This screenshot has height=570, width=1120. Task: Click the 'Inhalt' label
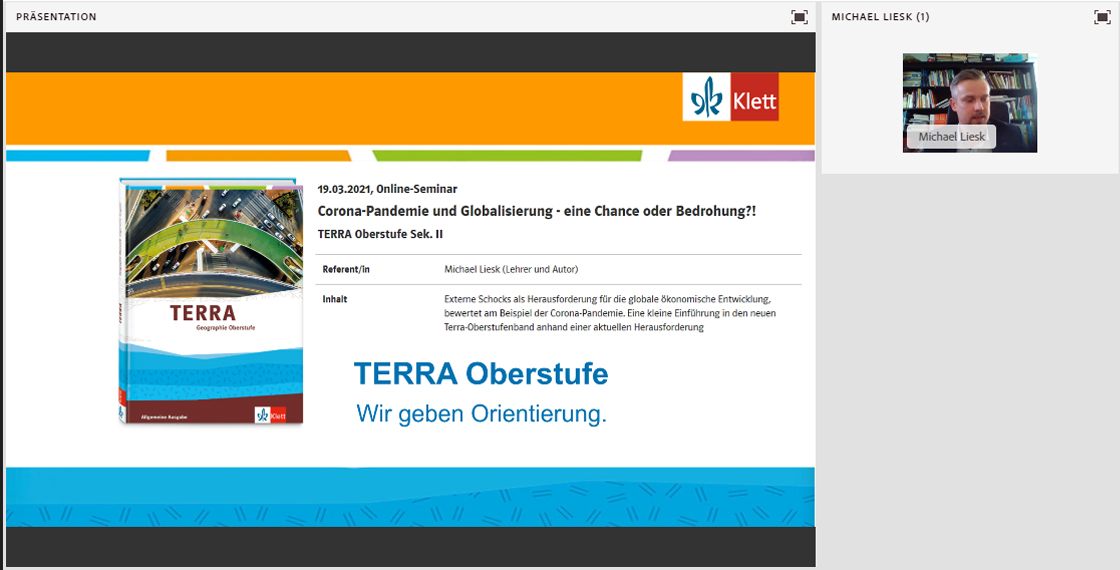coord(335,299)
